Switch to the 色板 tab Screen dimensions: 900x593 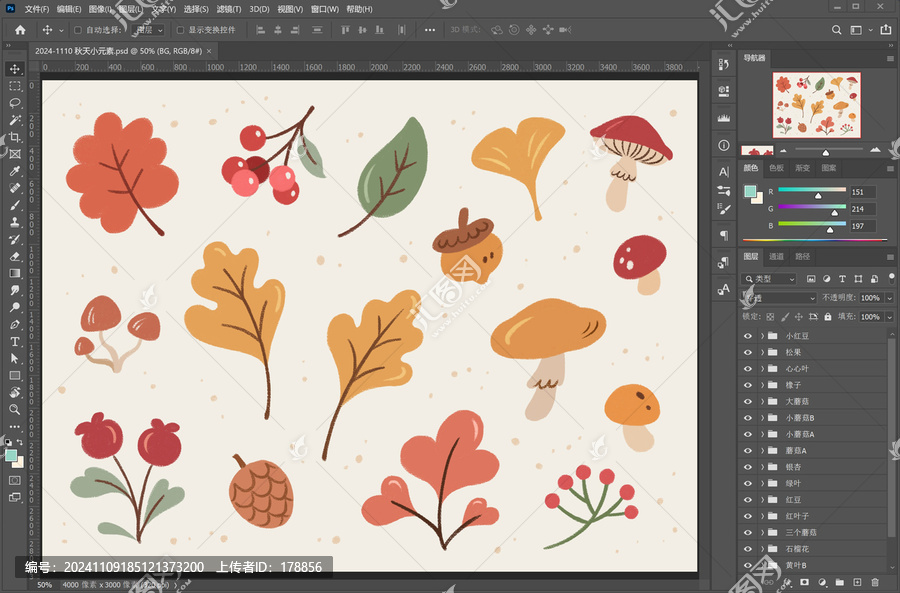(x=777, y=168)
